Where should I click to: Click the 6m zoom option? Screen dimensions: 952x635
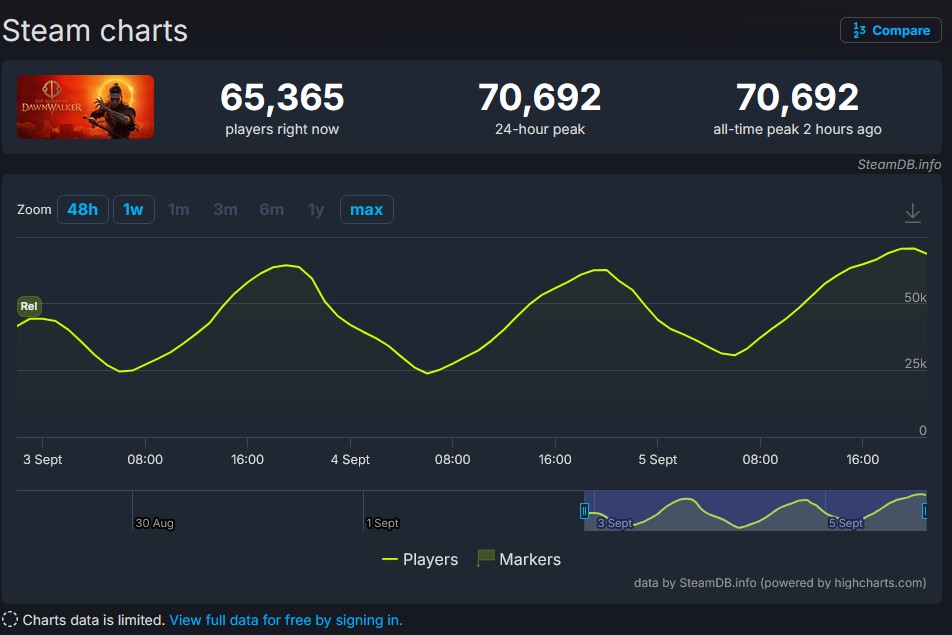point(271,209)
